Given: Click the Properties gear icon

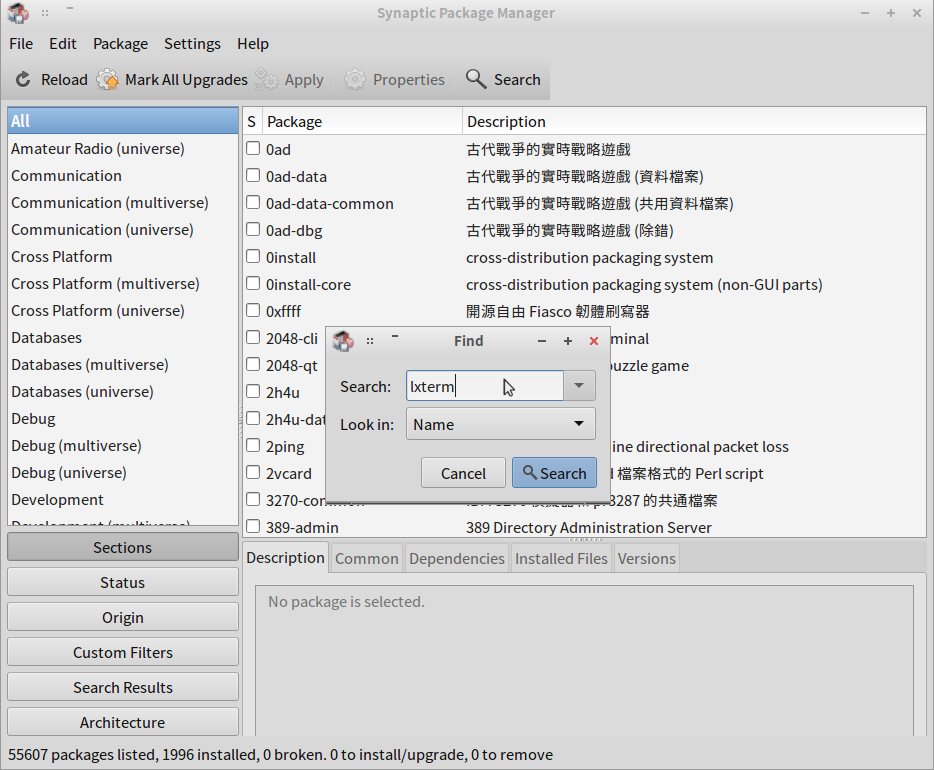Looking at the screenshot, I should pos(354,79).
